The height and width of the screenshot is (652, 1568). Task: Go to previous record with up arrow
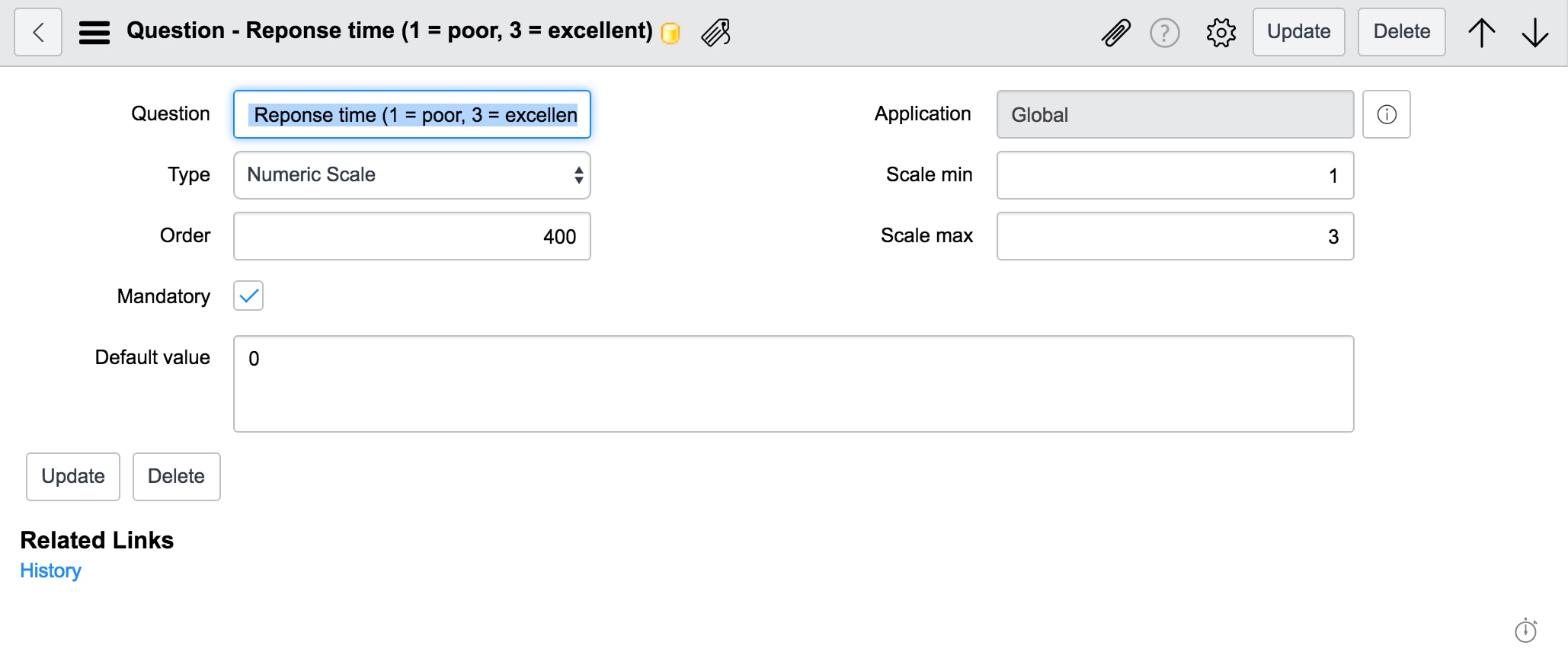pyautogui.click(x=1481, y=33)
